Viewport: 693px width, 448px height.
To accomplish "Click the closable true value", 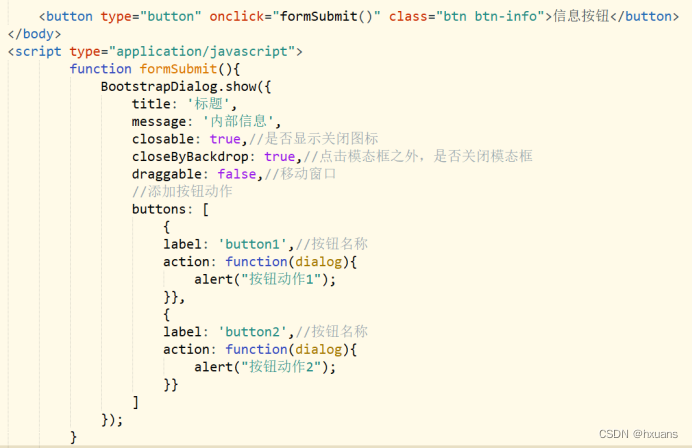I will pos(225,139).
